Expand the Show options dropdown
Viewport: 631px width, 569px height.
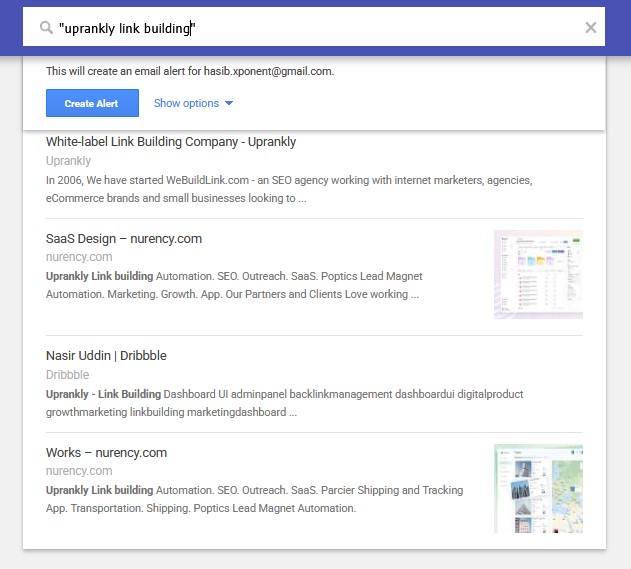click(193, 103)
